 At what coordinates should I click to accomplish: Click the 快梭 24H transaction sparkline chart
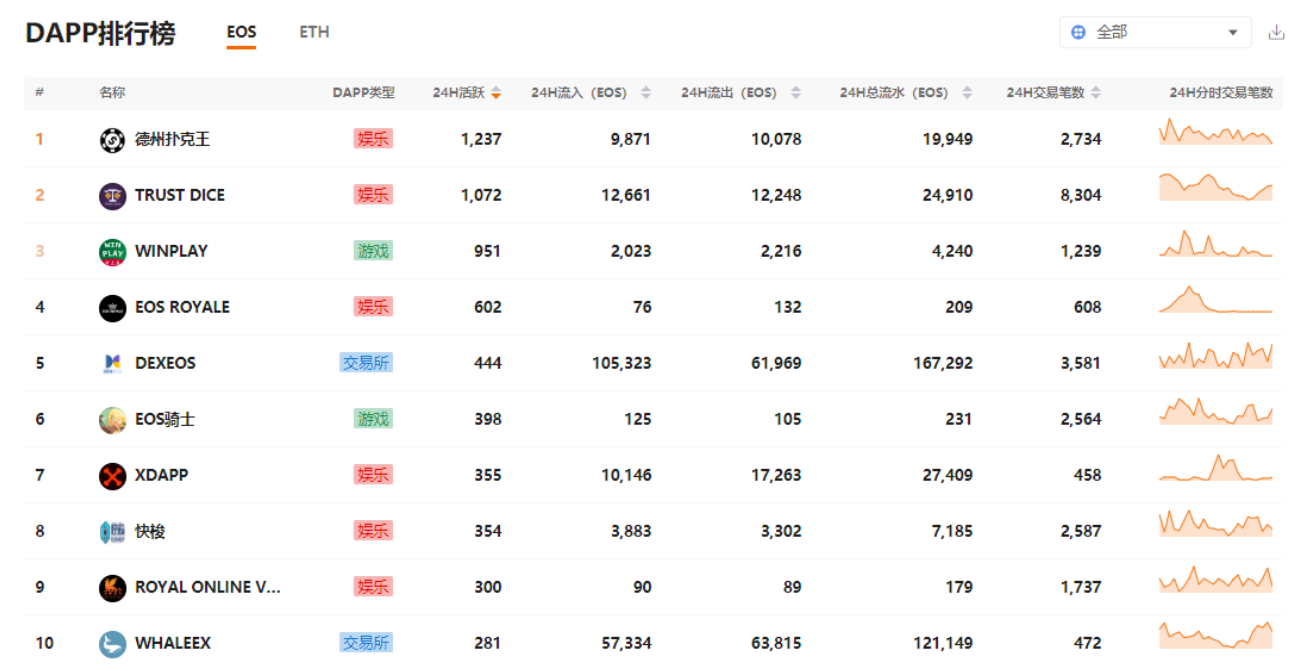1216,524
